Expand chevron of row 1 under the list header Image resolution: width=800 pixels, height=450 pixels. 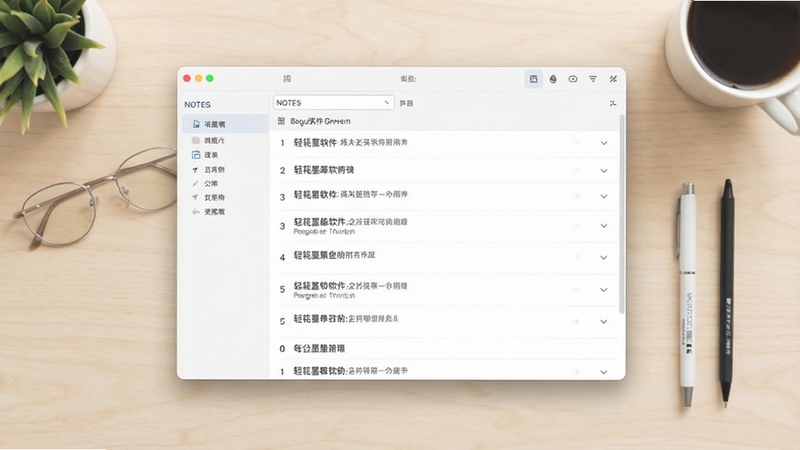click(x=604, y=143)
